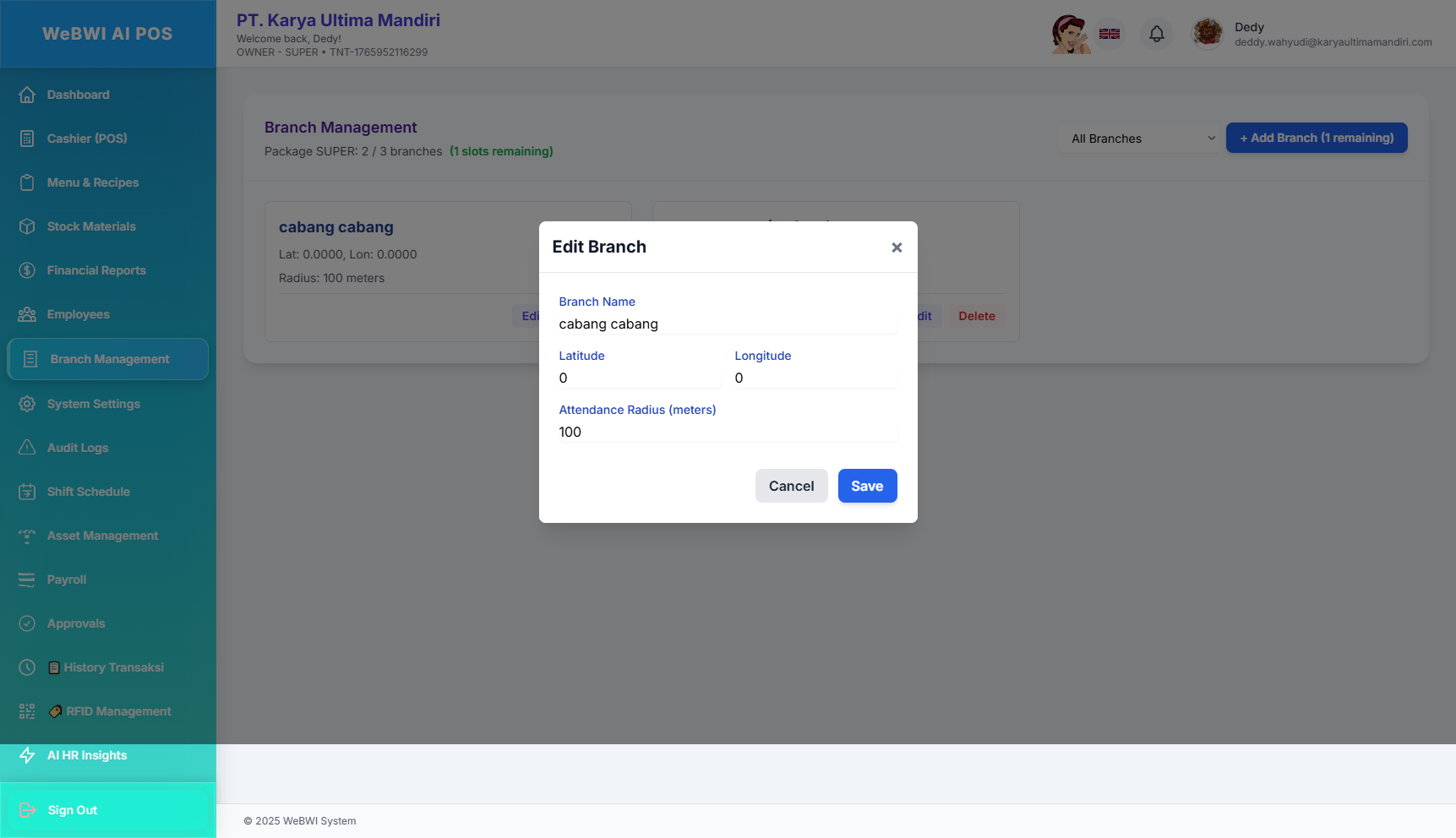The image size is (1456, 838).
Task: Click the Audit Logs warning icon
Action: tap(27, 448)
